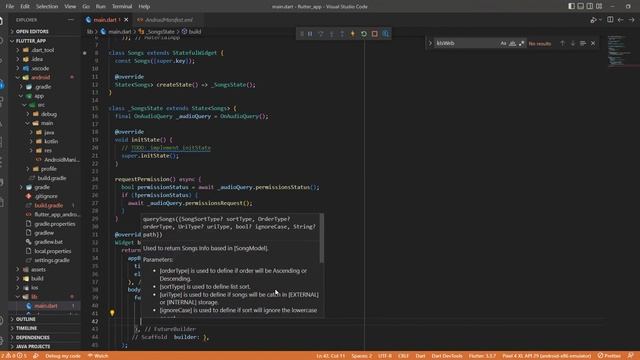The image size is (640, 360).
Task: Expand the debug folder
Action: (45, 114)
